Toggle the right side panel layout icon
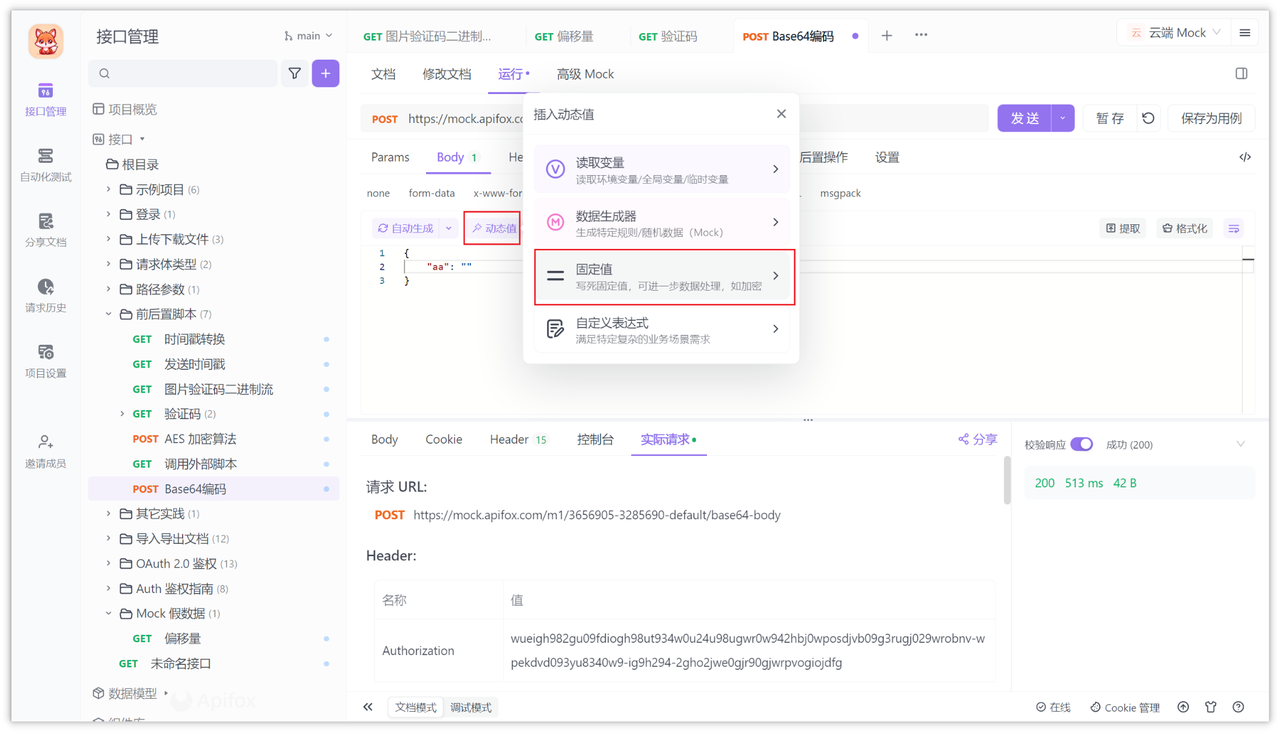The image size is (1280, 735). point(1241,74)
